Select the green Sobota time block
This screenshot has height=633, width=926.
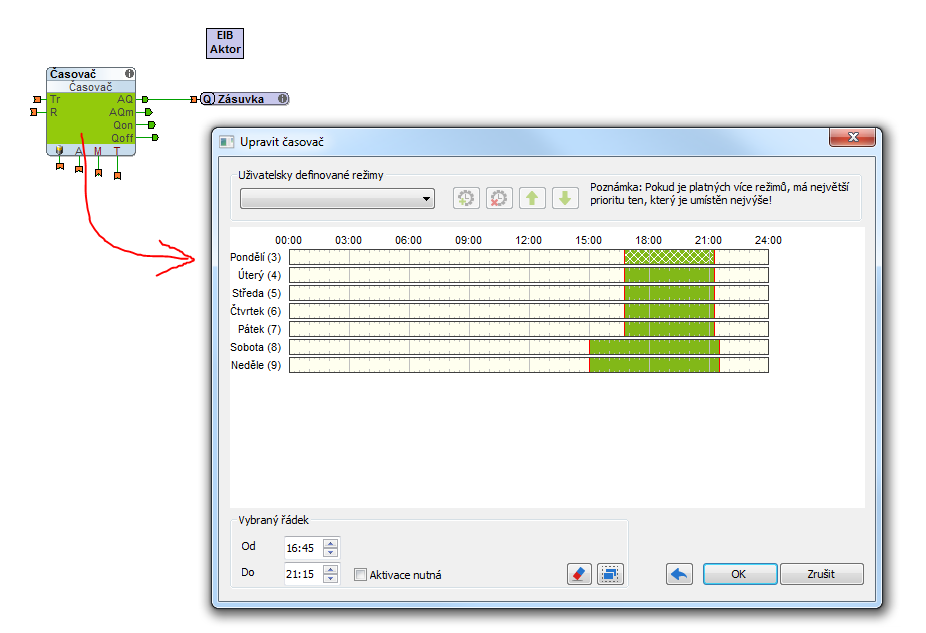[x=654, y=347]
